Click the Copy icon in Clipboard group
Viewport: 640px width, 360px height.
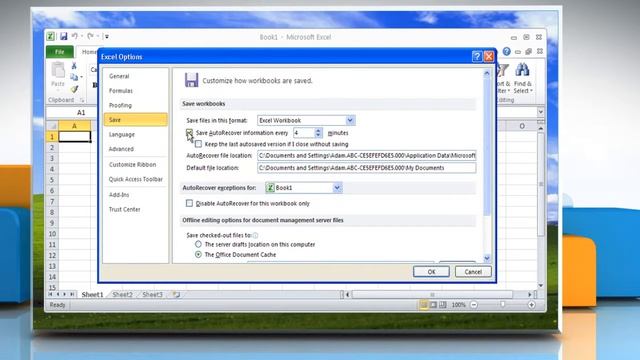pos(74,77)
